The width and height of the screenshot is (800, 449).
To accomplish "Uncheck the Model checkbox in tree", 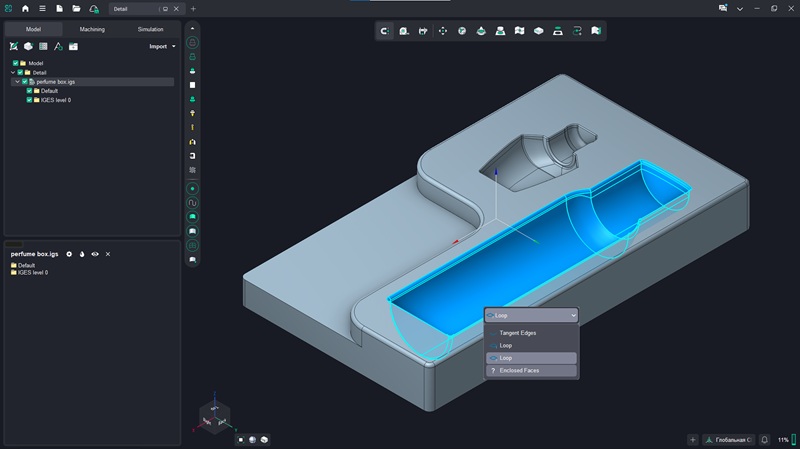I will (16, 63).
